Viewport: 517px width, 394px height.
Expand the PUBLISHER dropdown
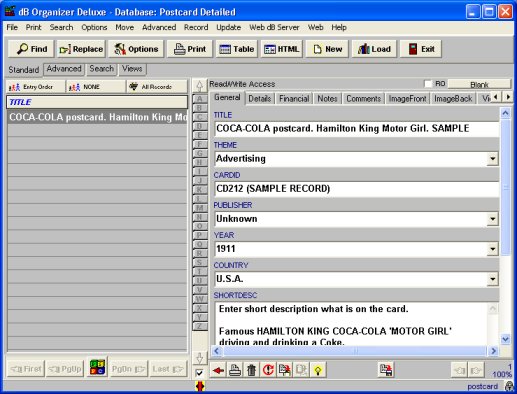(x=492, y=219)
